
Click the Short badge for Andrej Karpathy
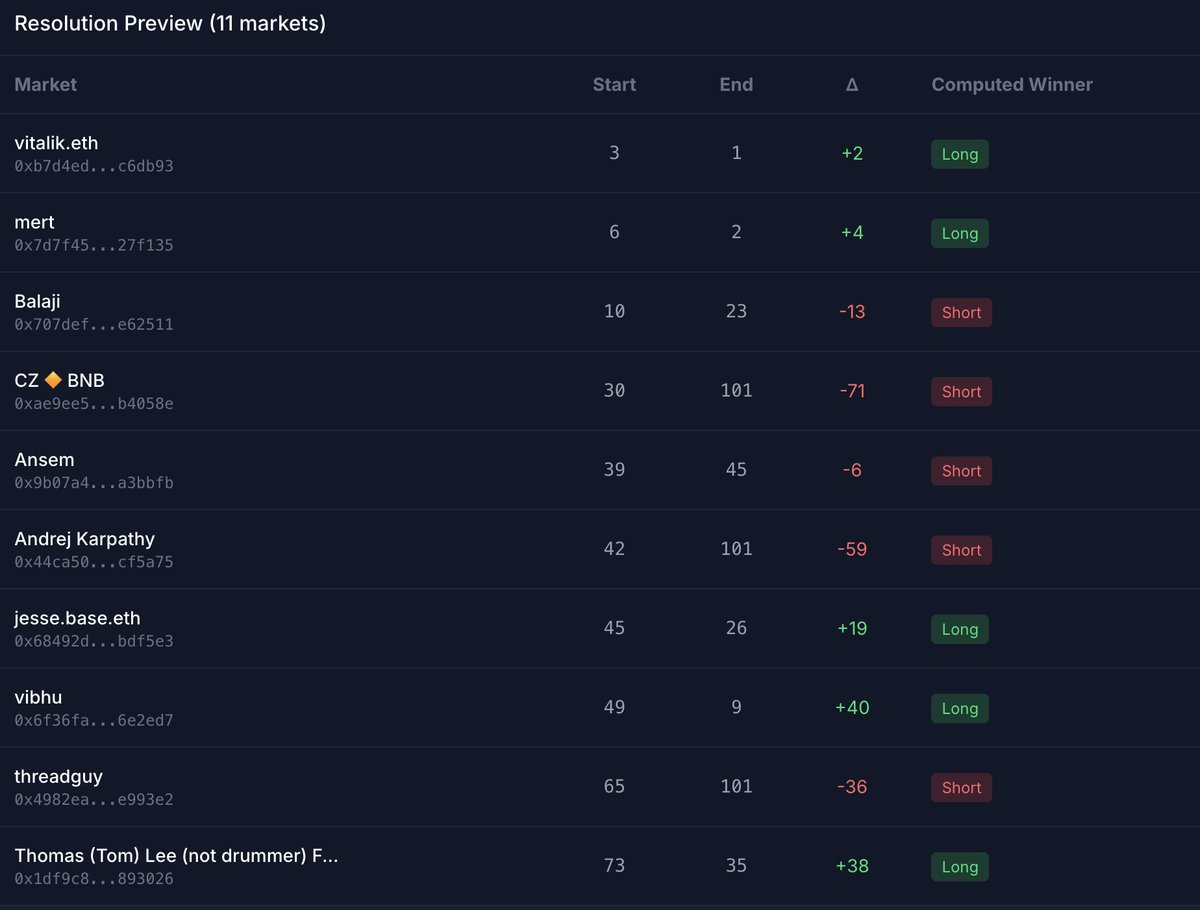click(x=961, y=550)
